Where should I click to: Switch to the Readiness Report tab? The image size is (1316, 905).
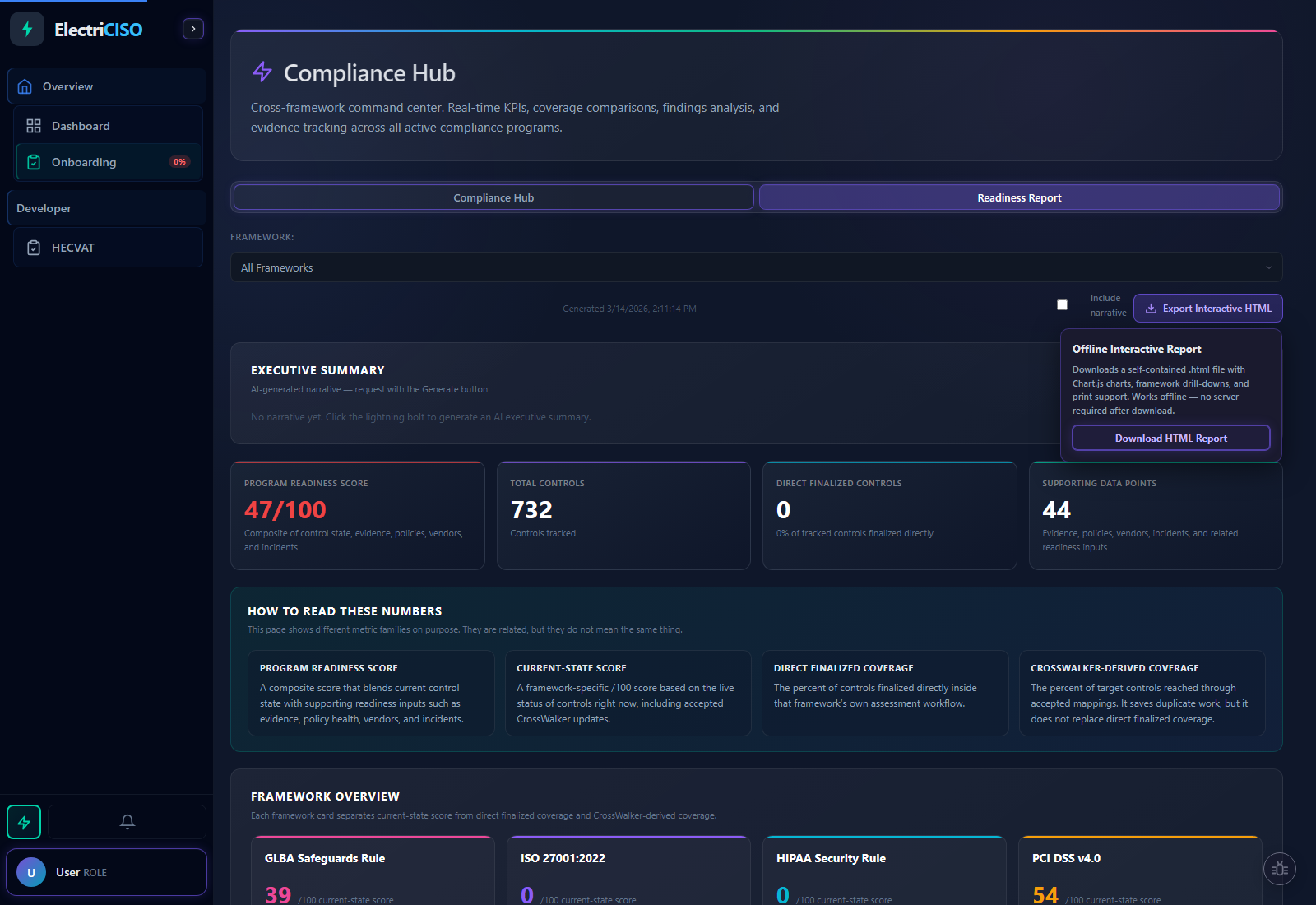[1019, 197]
